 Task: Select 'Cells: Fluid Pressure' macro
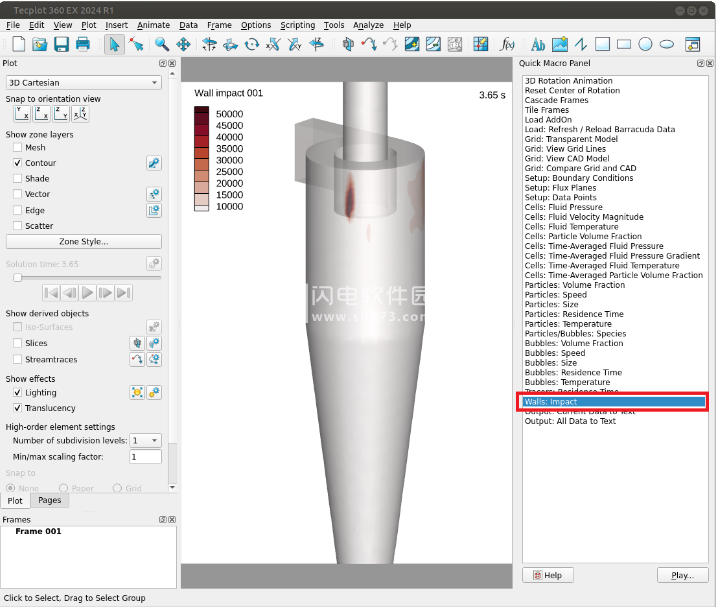pyautogui.click(x=563, y=207)
